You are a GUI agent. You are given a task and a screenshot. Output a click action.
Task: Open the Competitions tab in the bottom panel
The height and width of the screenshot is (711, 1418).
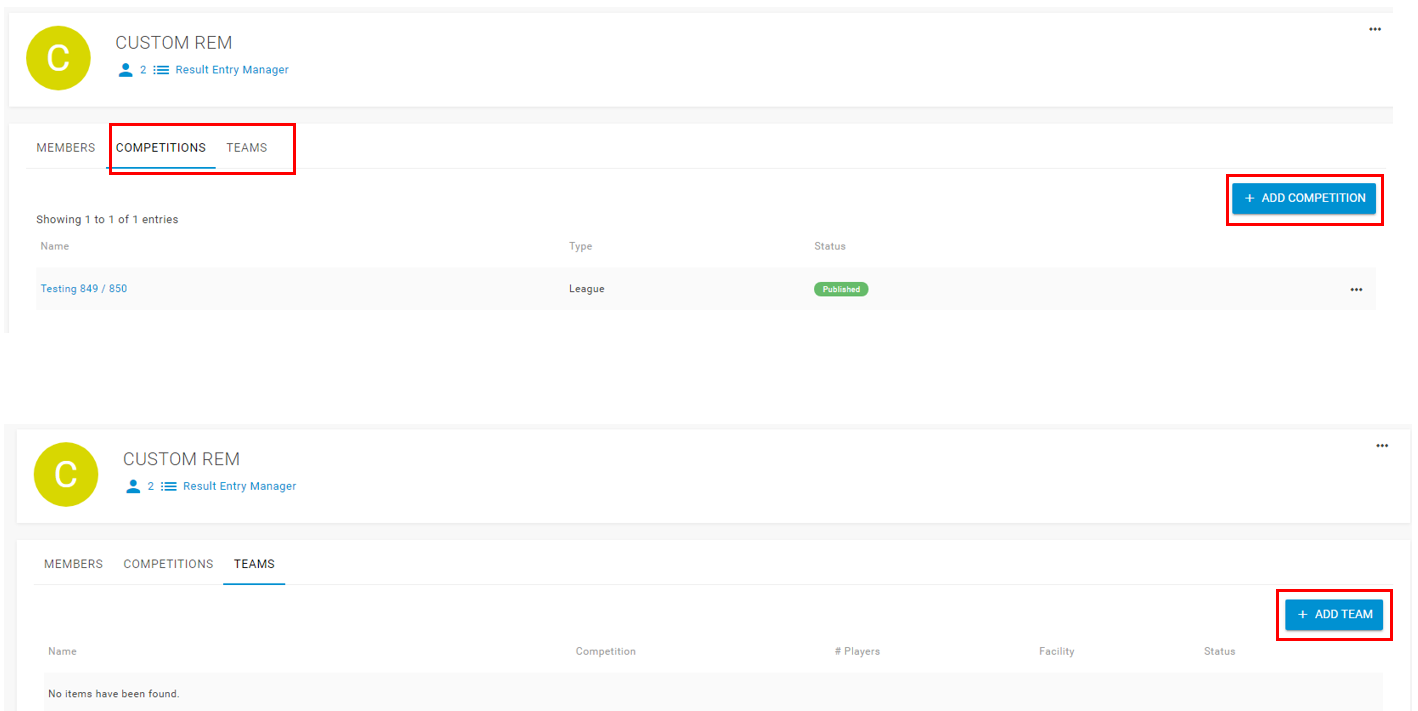pos(169,564)
